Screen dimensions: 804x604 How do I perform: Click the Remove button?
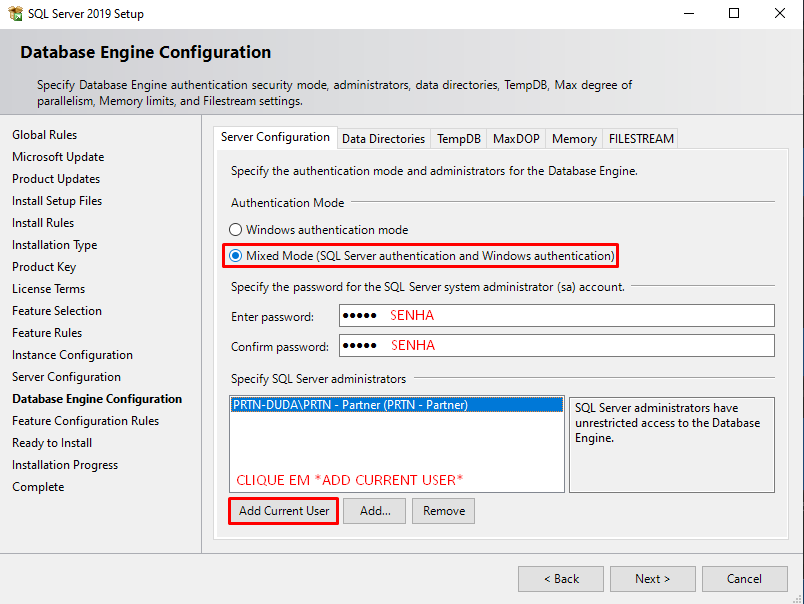point(444,511)
